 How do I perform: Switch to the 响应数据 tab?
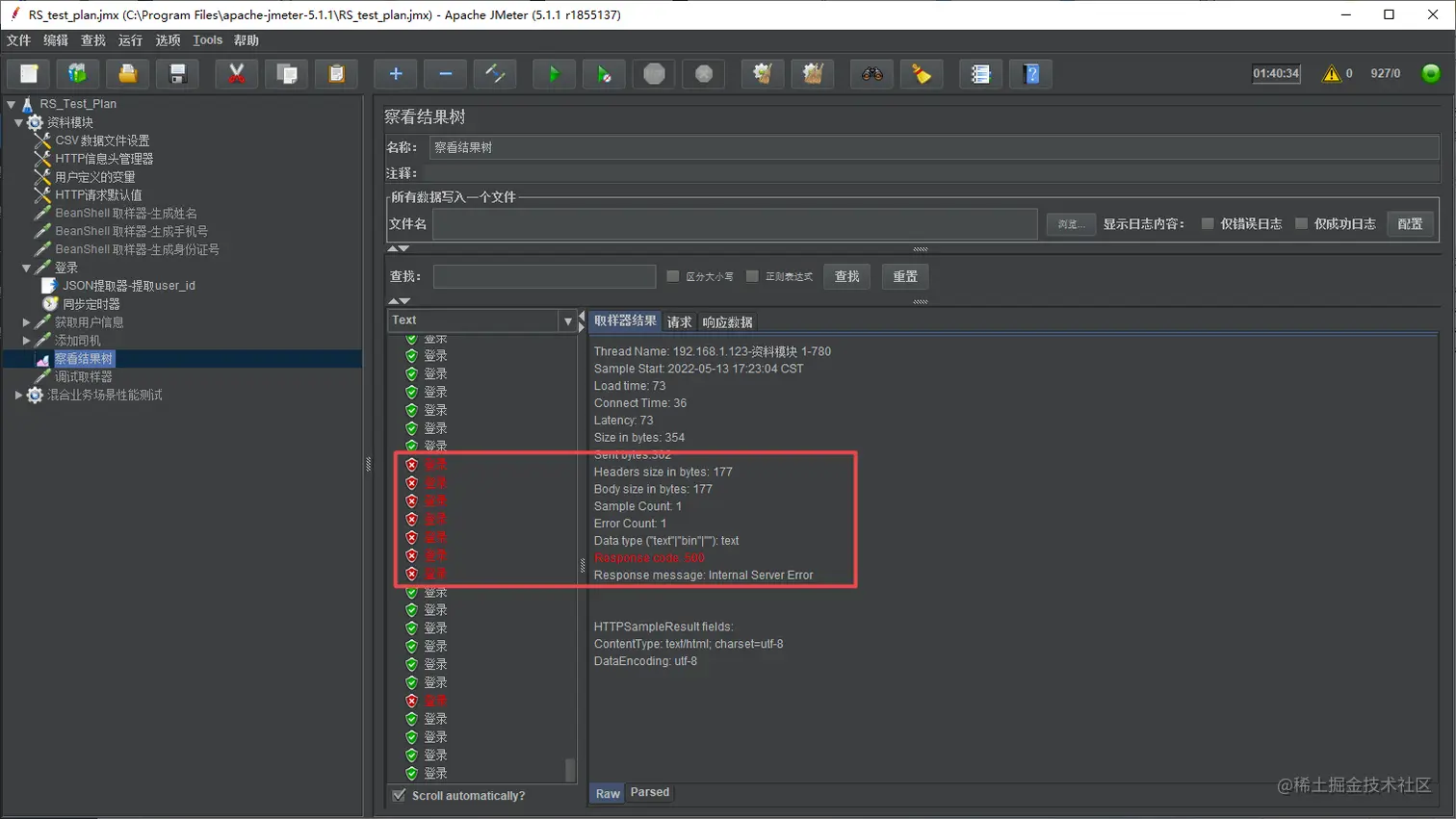coord(727,322)
